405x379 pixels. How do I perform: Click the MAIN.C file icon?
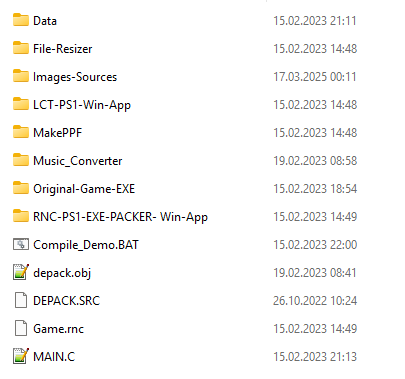(21, 356)
